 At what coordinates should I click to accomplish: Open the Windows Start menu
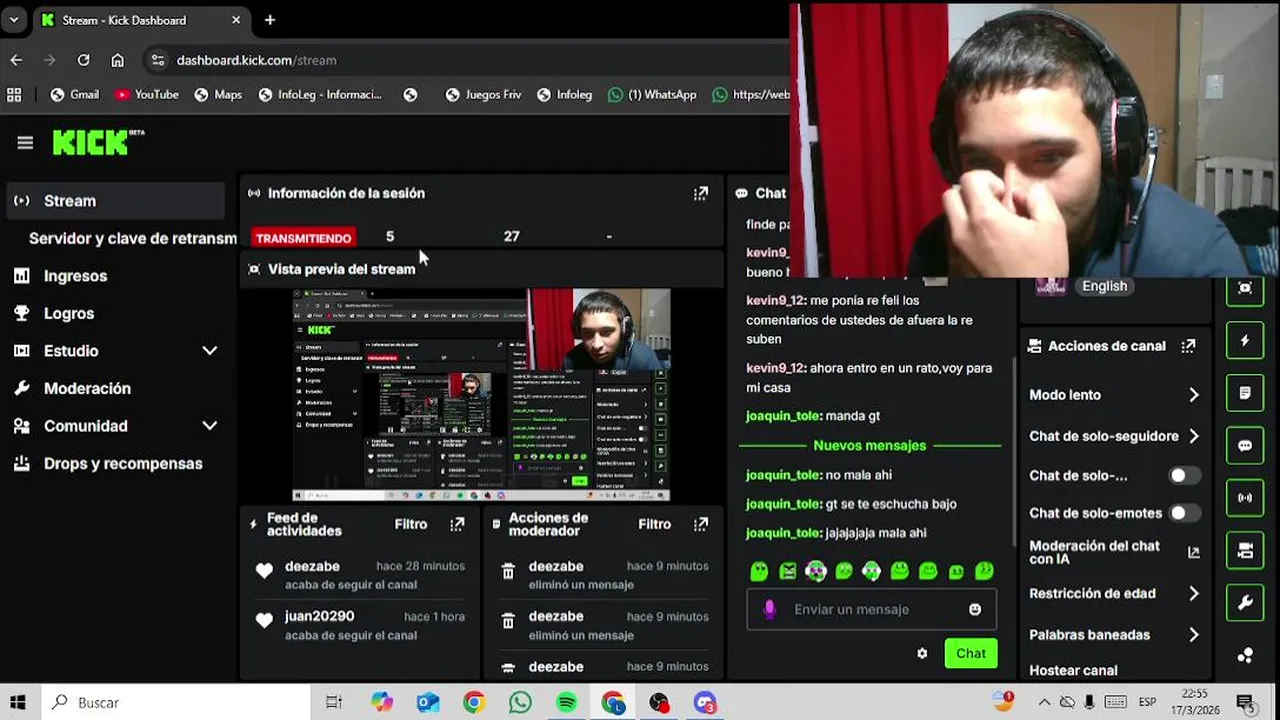pos(17,702)
